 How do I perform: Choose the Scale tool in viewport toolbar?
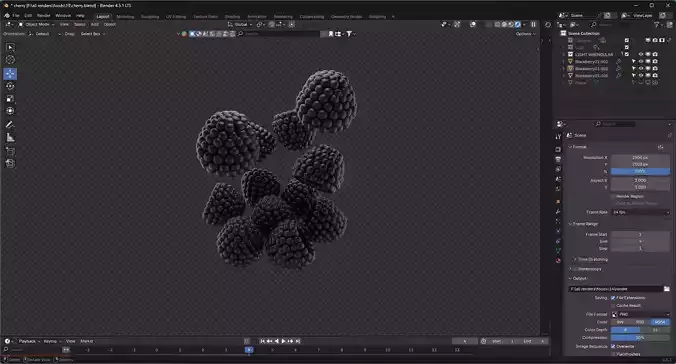(x=10, y=99)
